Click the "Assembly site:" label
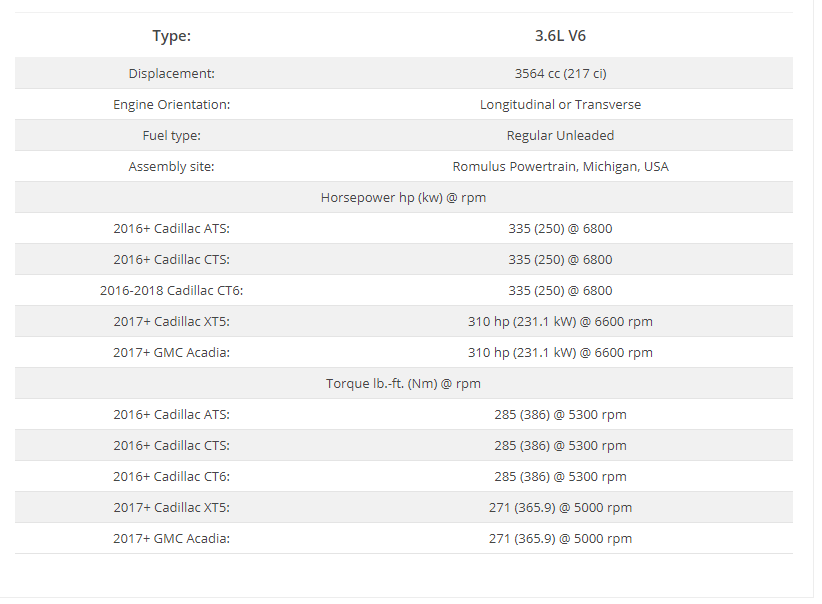The image size is (822, 604). point(171,166)
